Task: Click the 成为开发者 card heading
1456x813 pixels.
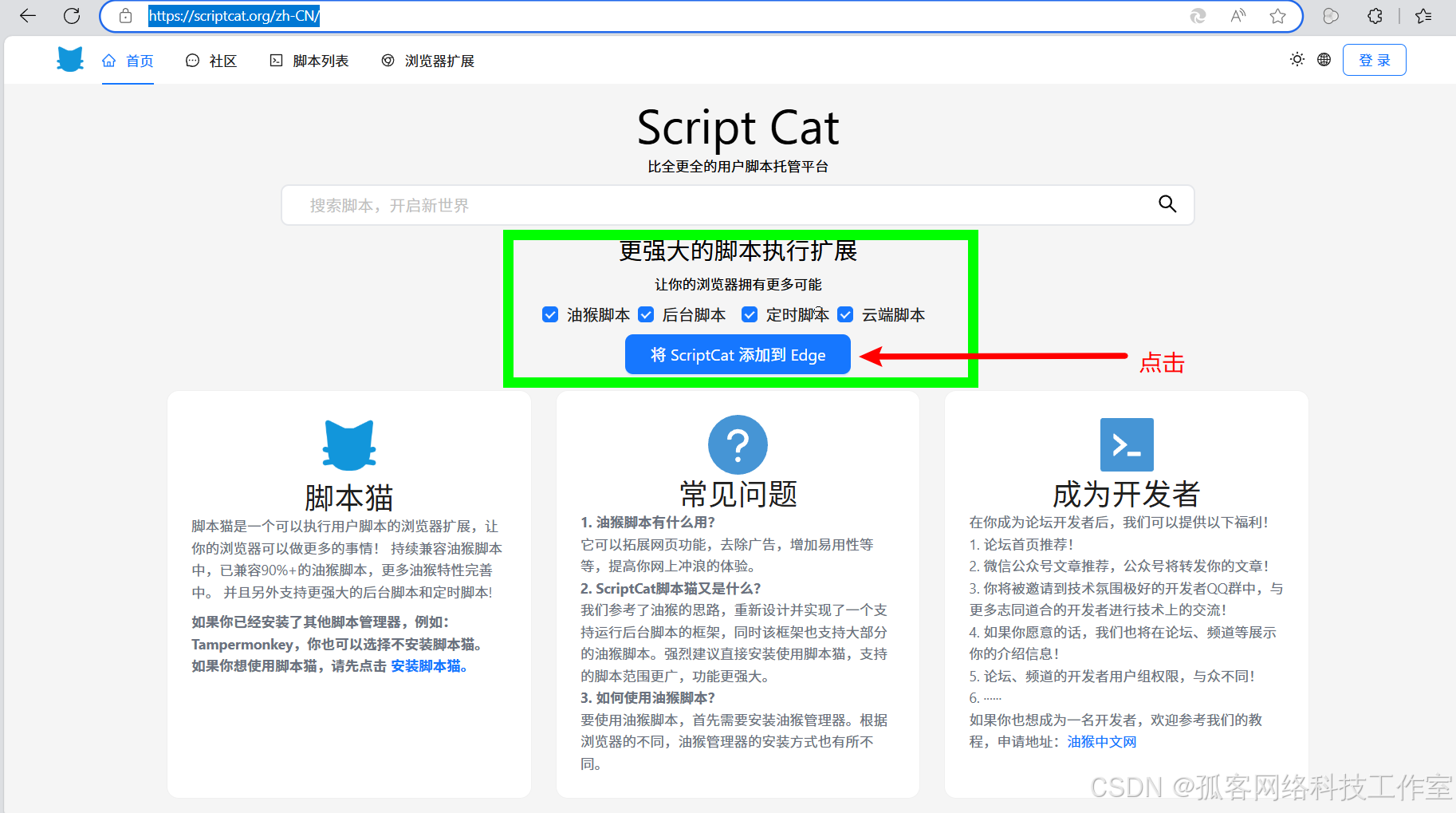Action: [1127, 494]
